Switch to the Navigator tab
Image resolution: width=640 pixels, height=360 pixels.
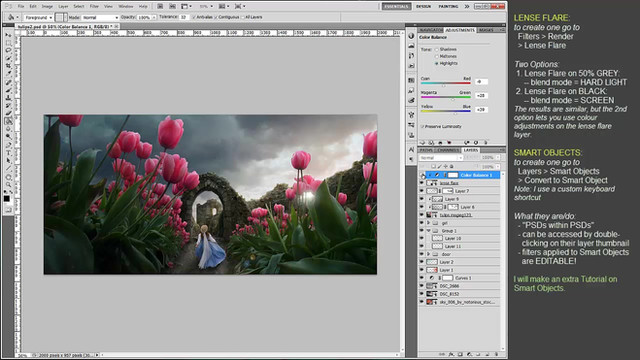pos(431,30)
